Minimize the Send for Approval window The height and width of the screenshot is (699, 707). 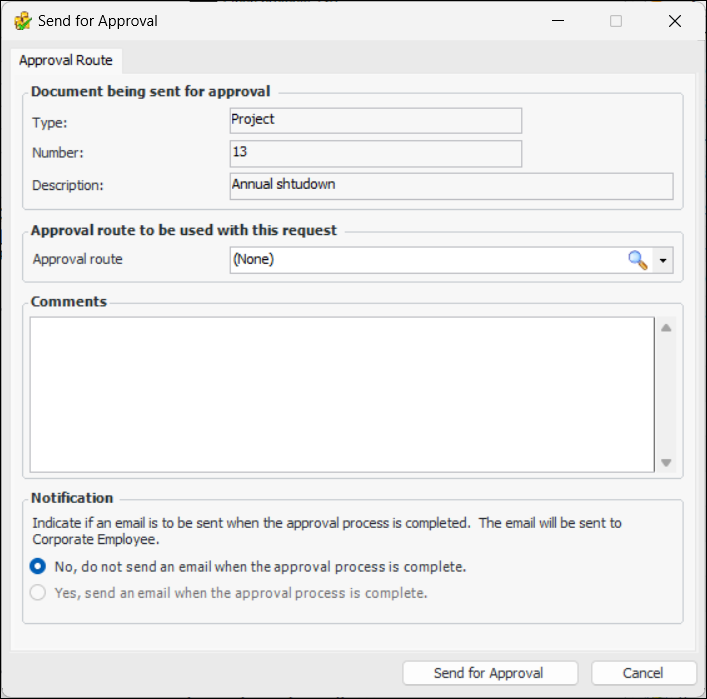tap(557, 21)
